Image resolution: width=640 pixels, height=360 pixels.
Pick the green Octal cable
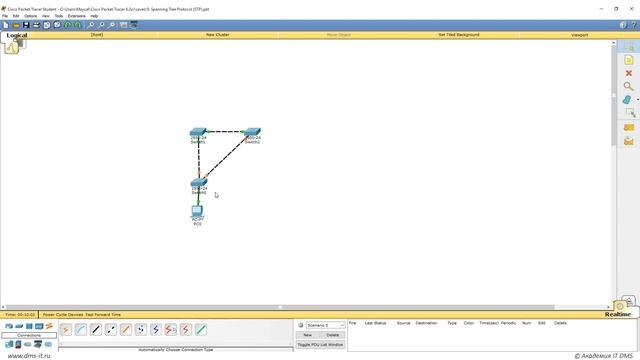[200, 329]
